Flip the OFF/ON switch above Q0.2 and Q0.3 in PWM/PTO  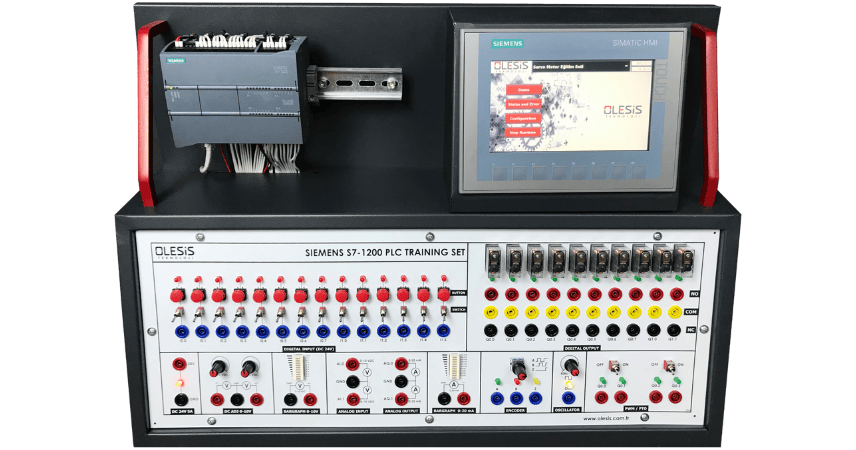pyautogui.click(x=668, y=365)
